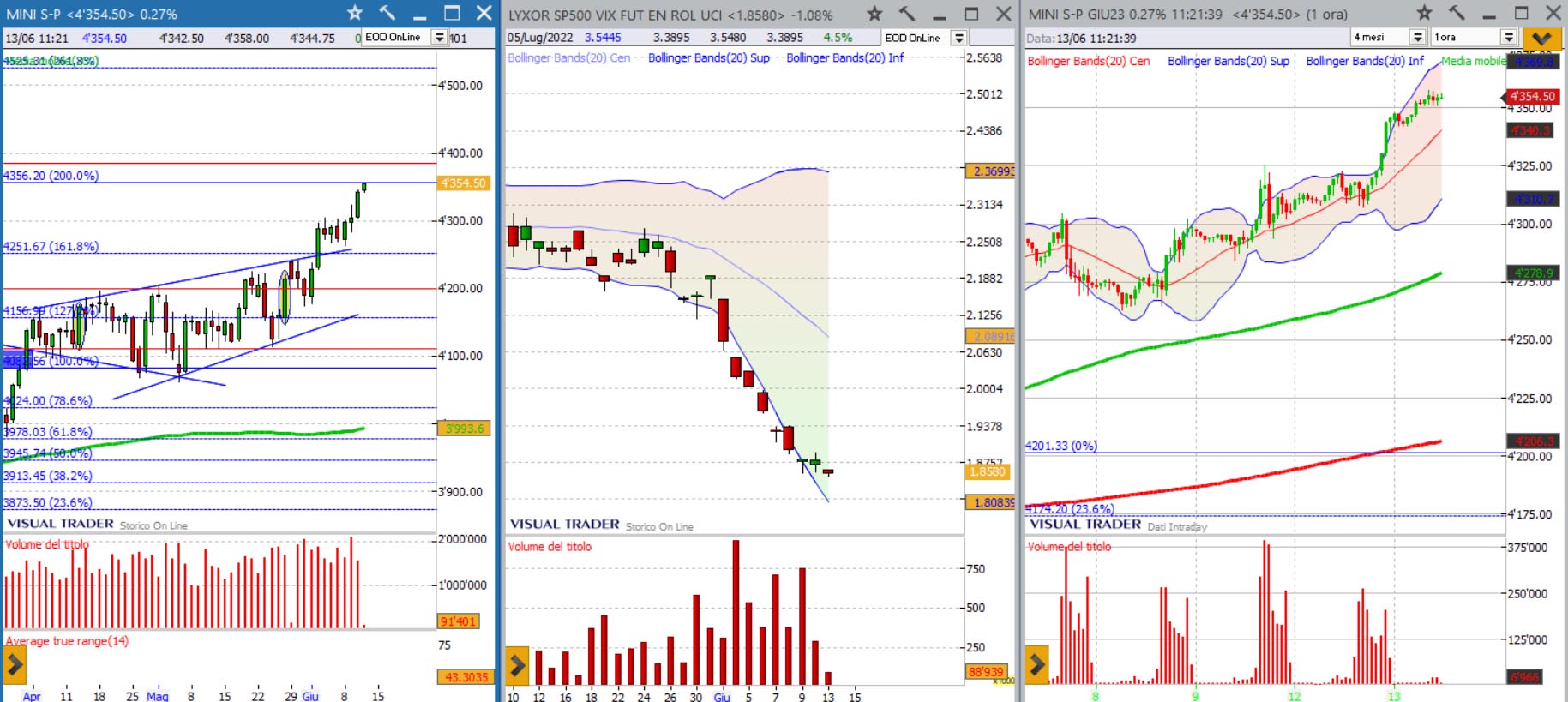Star the LYXOR SP500 VIX chart as favorite

pos(874,14)
